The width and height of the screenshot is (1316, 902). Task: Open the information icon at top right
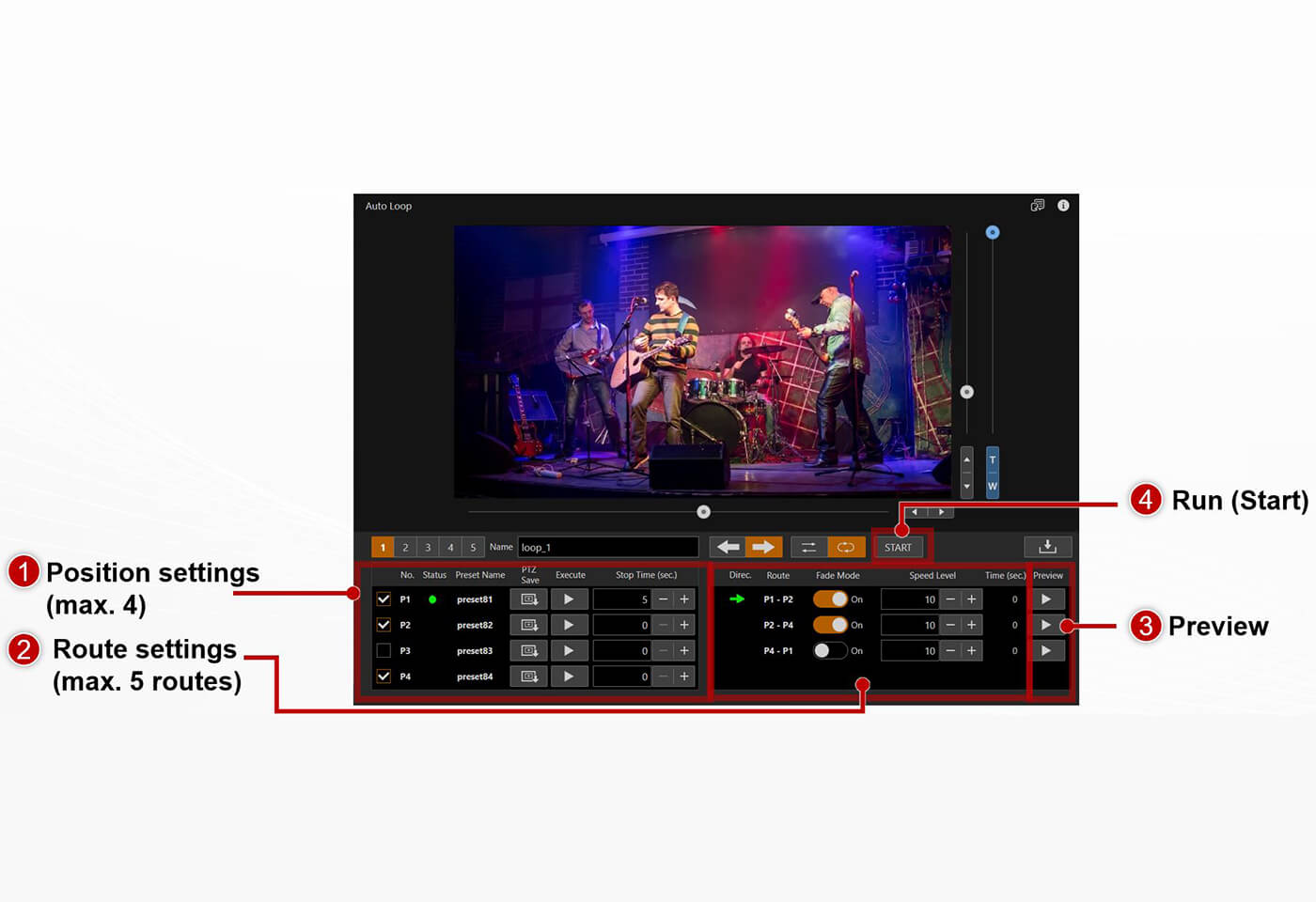pos(1063,205)
